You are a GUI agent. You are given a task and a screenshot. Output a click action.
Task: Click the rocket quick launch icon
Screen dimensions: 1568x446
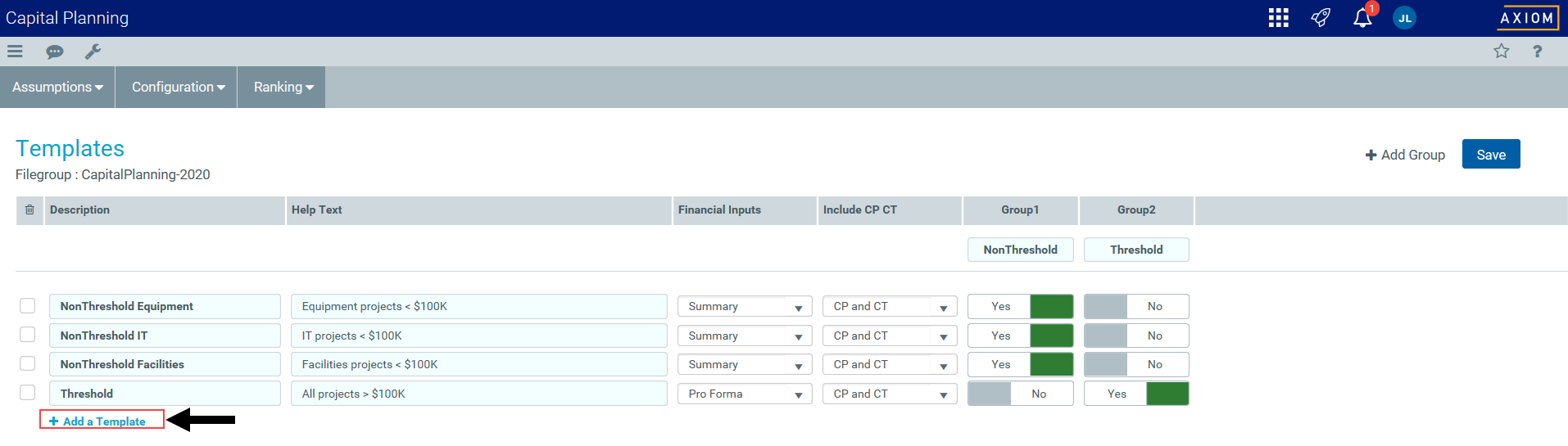click(1321, 18)
